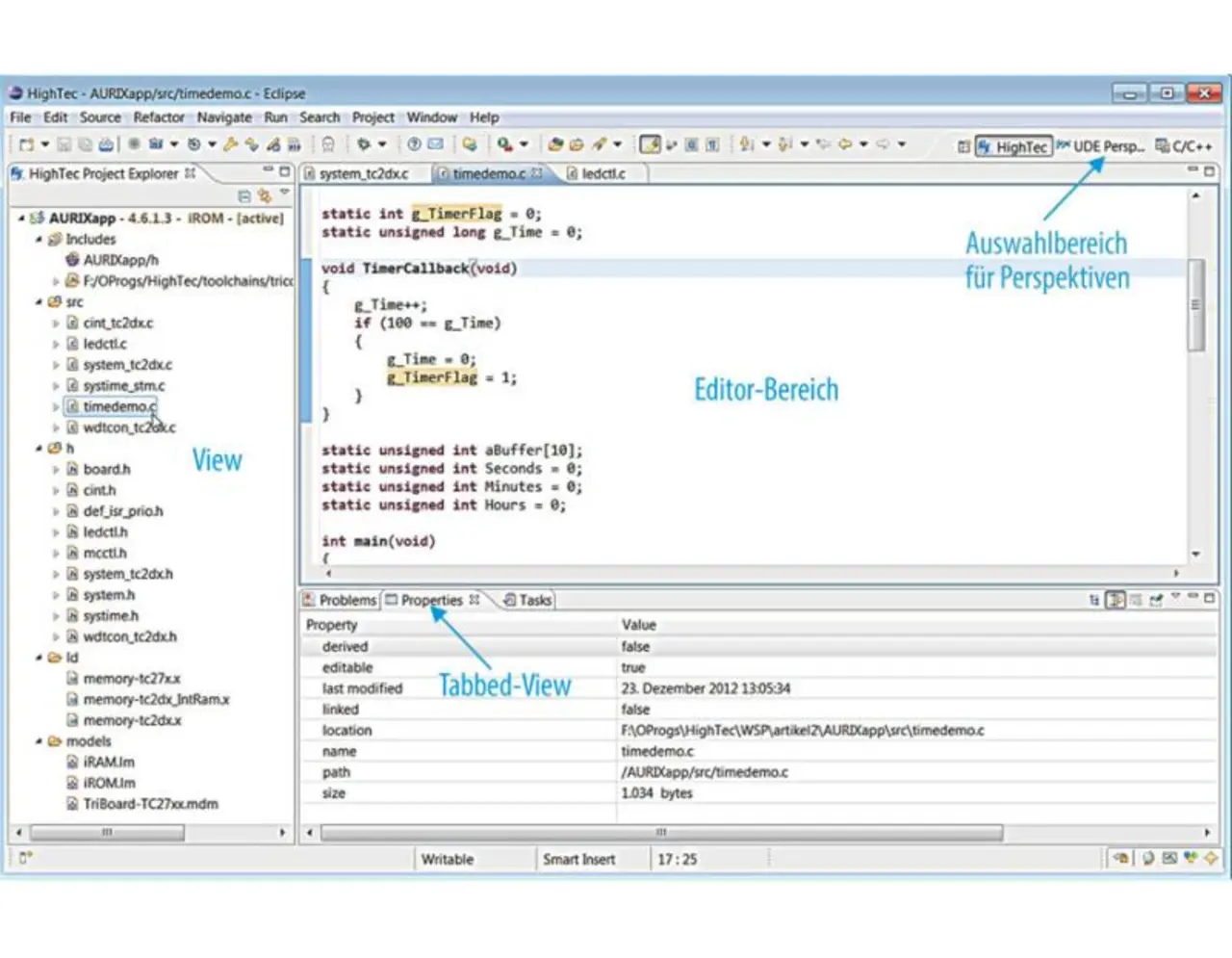Click the Collapse All icon in Project Explorer

[244, 195]
